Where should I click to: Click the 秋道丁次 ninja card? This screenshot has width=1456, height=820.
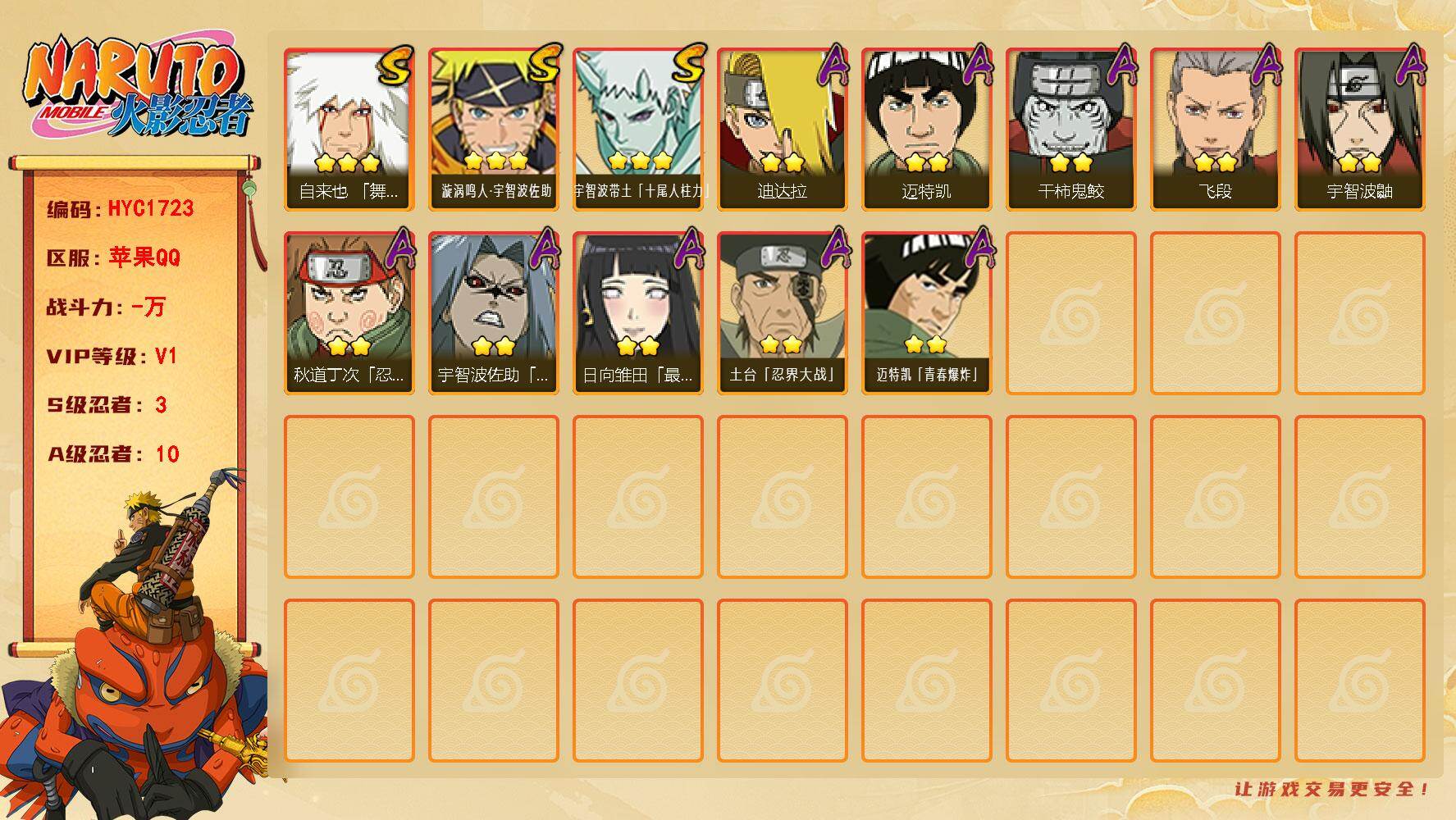pyautogui.click(x=349, y=313)
